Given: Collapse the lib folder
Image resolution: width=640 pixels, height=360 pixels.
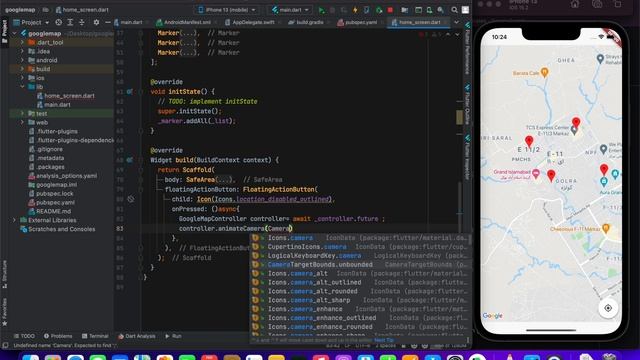Looking at the screenshot, I should (22, 87).
